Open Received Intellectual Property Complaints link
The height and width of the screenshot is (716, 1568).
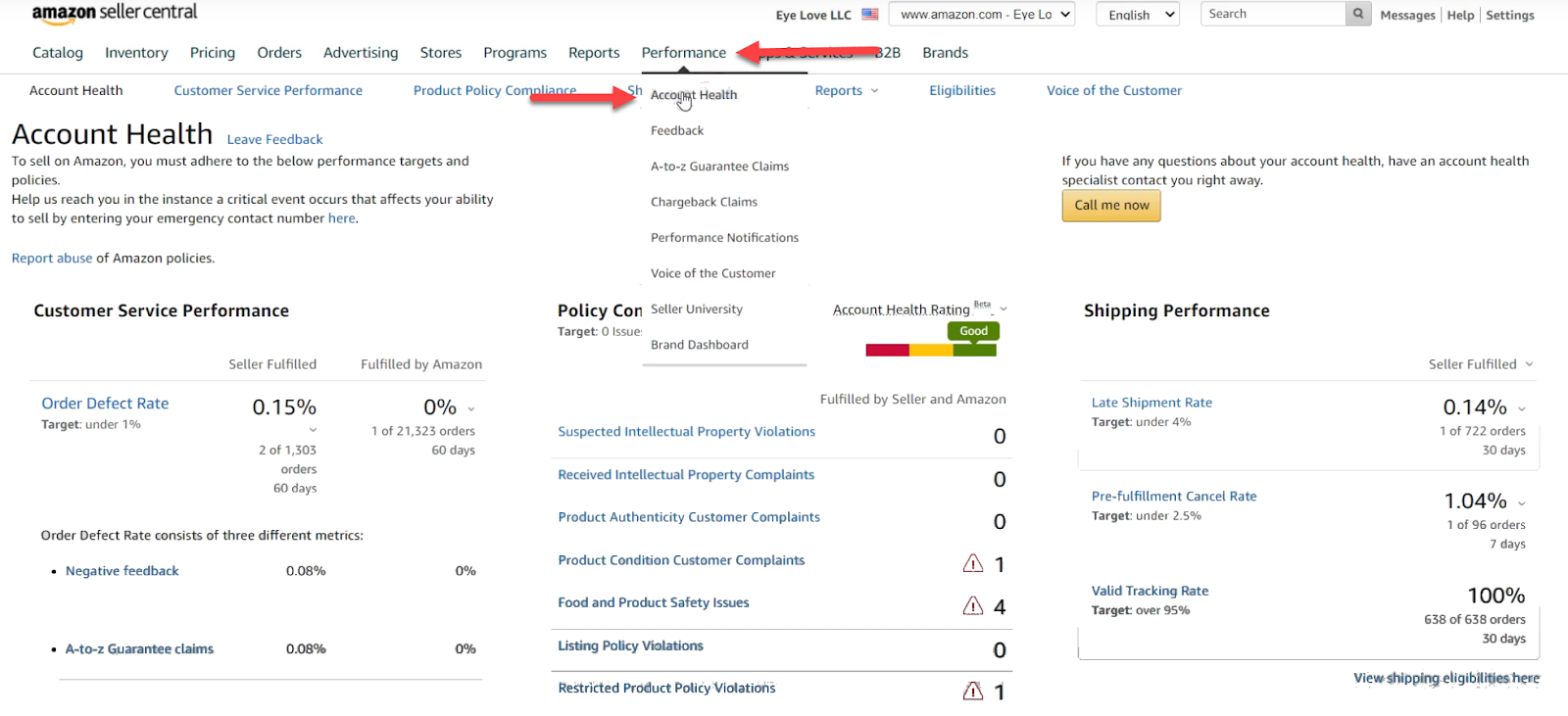tap(686, 475)
